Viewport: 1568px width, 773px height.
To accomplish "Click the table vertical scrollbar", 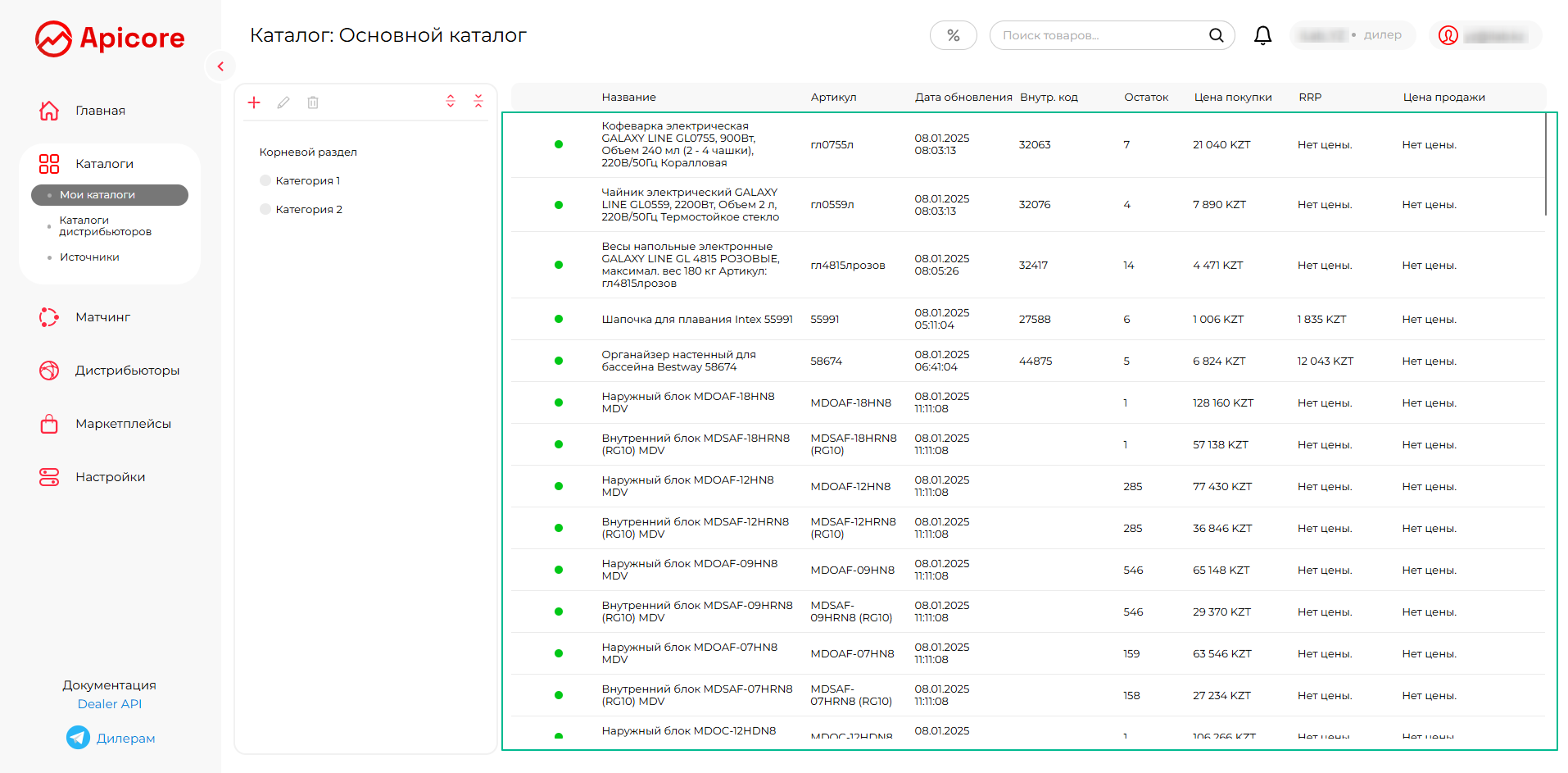I will point(1546,164).
